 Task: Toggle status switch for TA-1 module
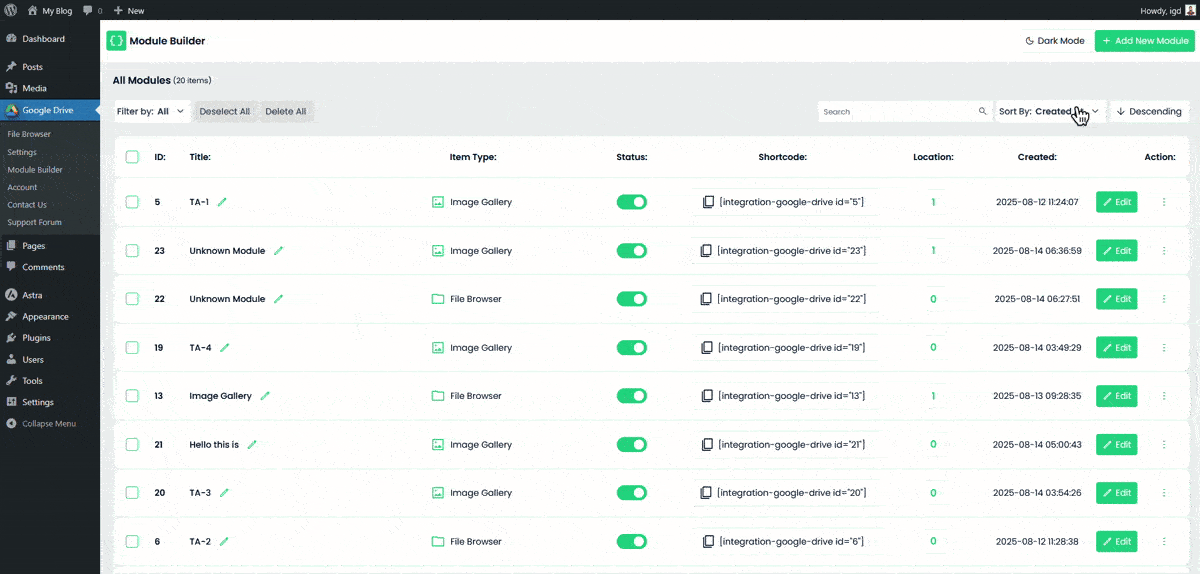632,202
